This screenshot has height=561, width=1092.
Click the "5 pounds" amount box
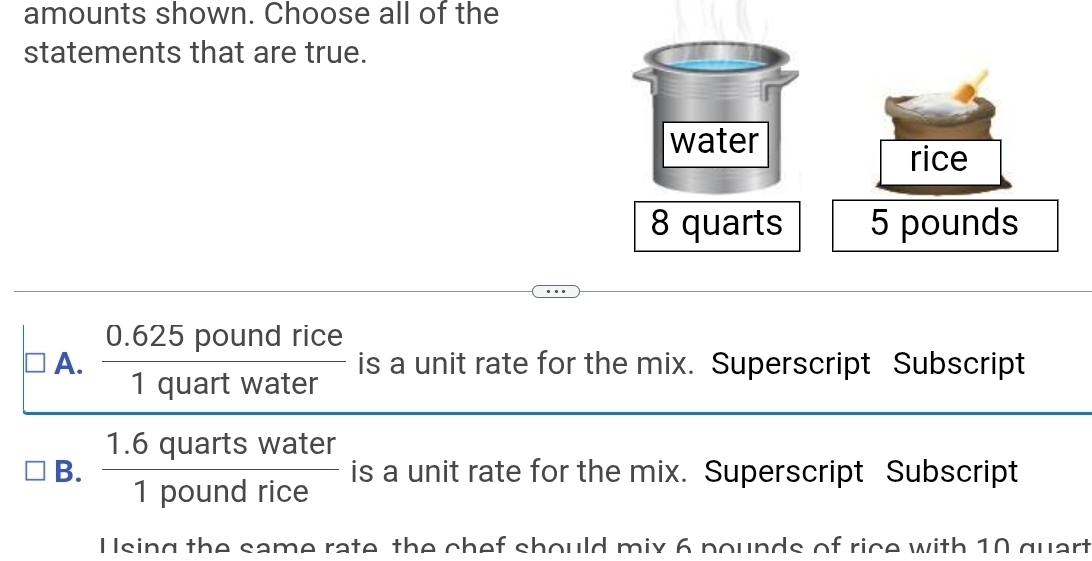coord(944,224)
